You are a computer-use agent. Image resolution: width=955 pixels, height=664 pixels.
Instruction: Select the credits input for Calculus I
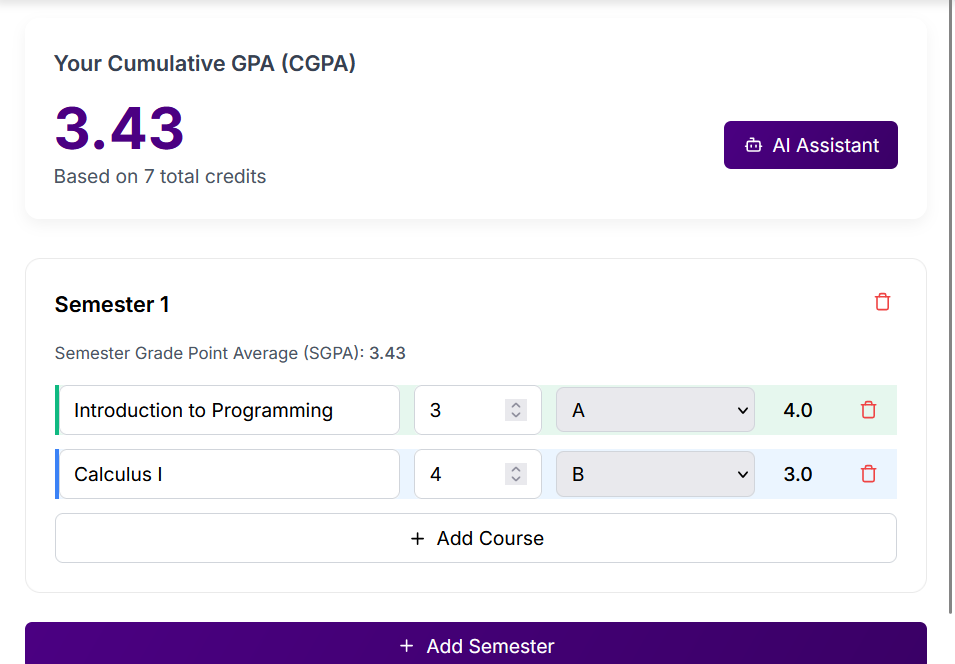pos(460,474)
